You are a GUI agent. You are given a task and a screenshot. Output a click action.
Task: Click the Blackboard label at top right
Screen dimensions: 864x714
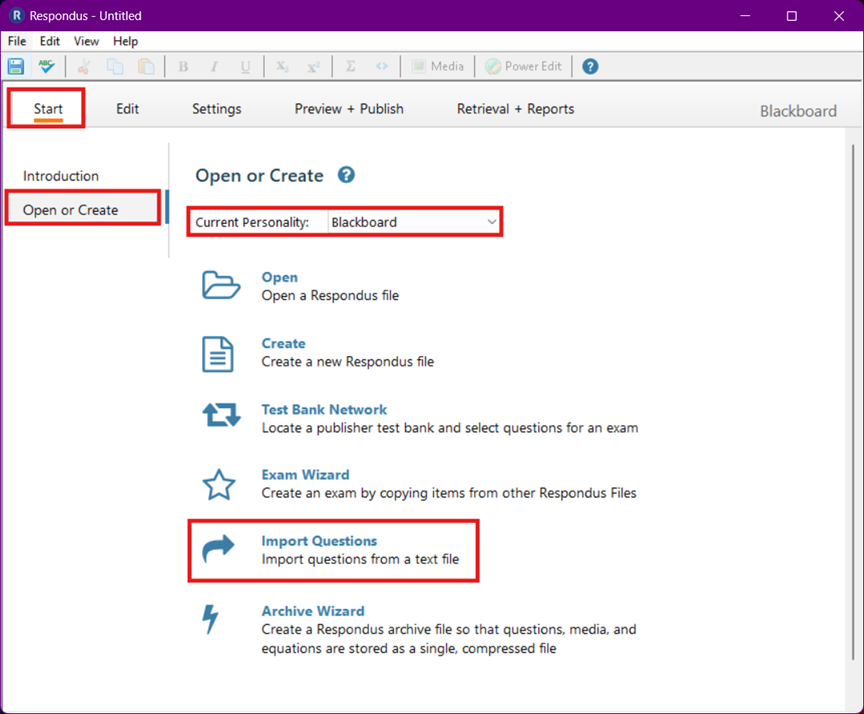[798, 111]
